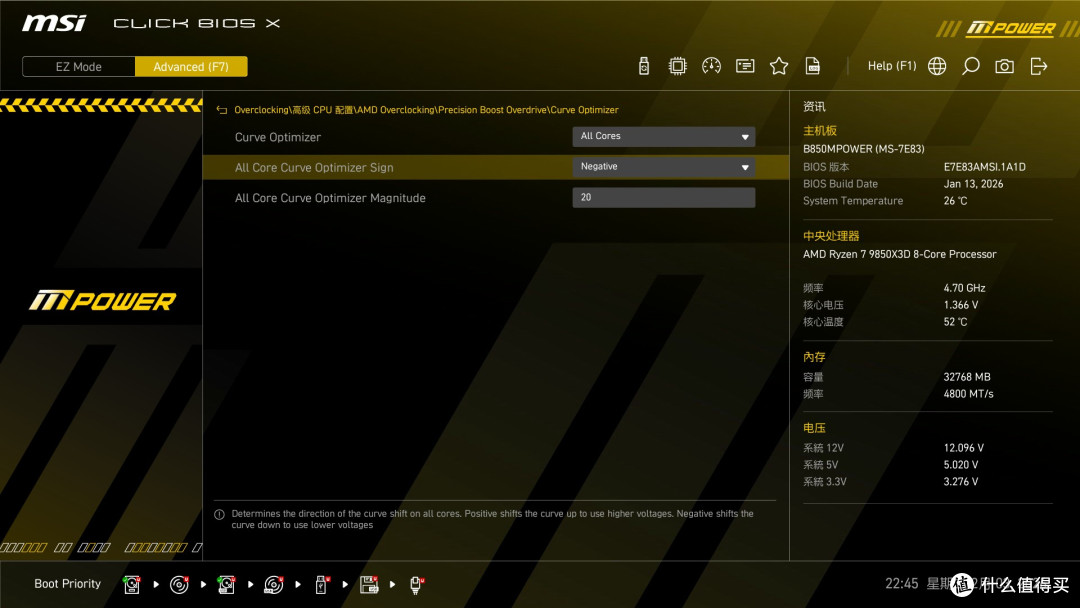Click BIOS build date Jan 13, 2026
This screenshot has width=1080, height=608.
(x=973, y=184)
